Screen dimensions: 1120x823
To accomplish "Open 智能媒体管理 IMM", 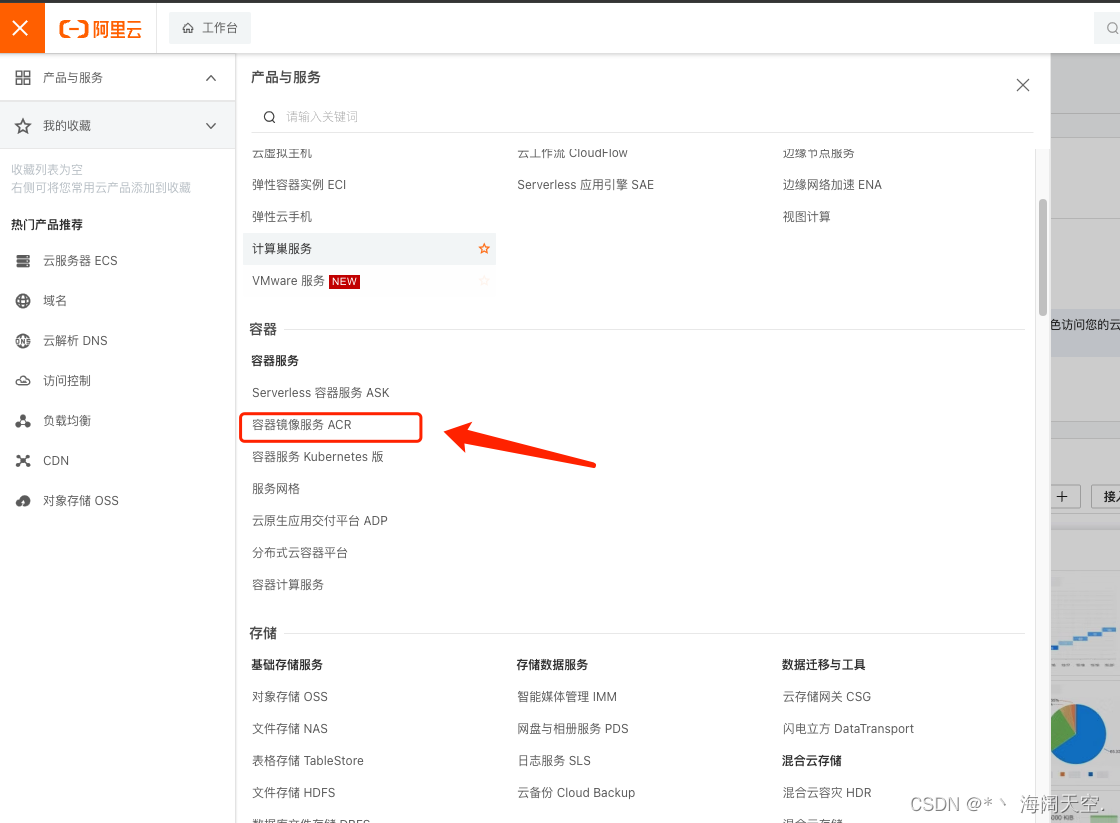I will pos(566,697).
